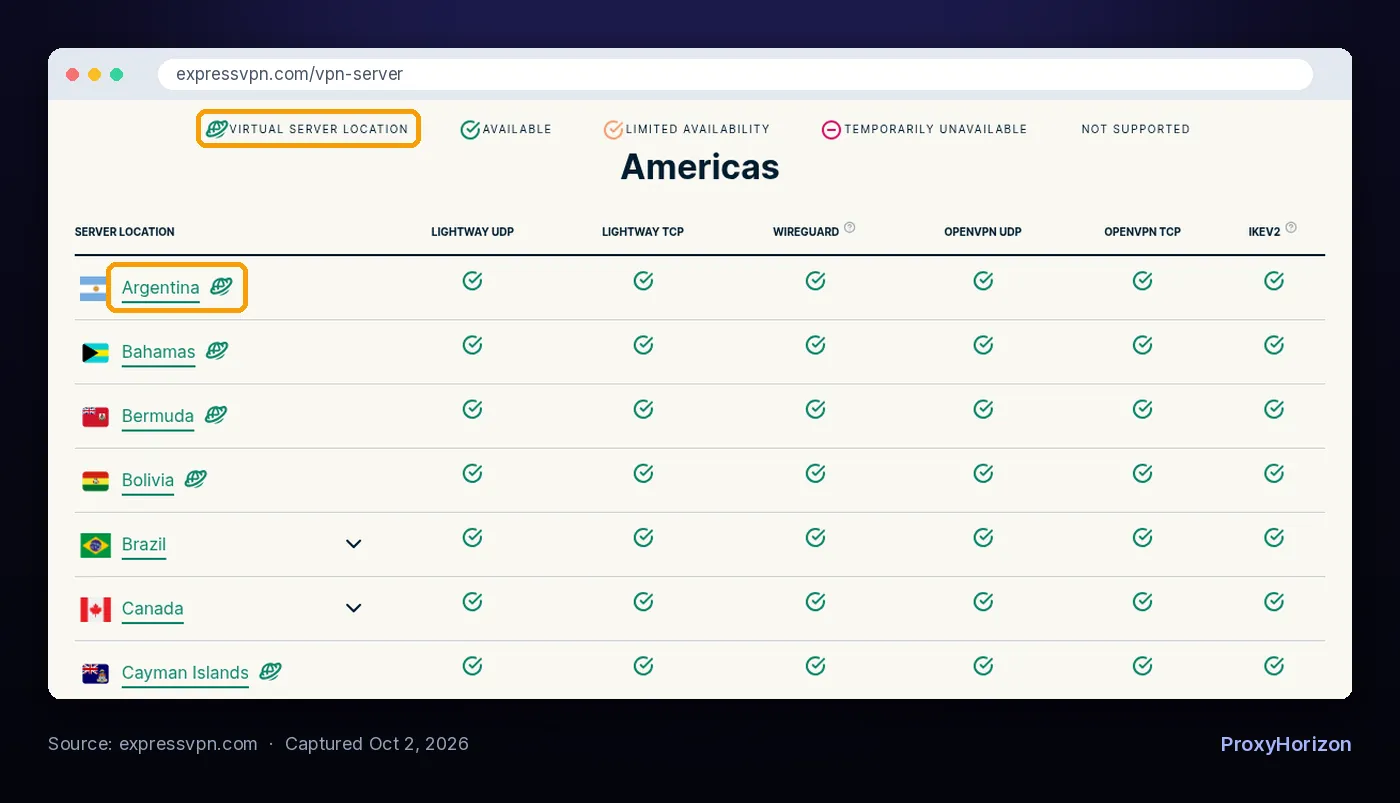The height and width of the screenshot is (803, 1400).
Task: Click the green window maximize dot
Action: 117,74
